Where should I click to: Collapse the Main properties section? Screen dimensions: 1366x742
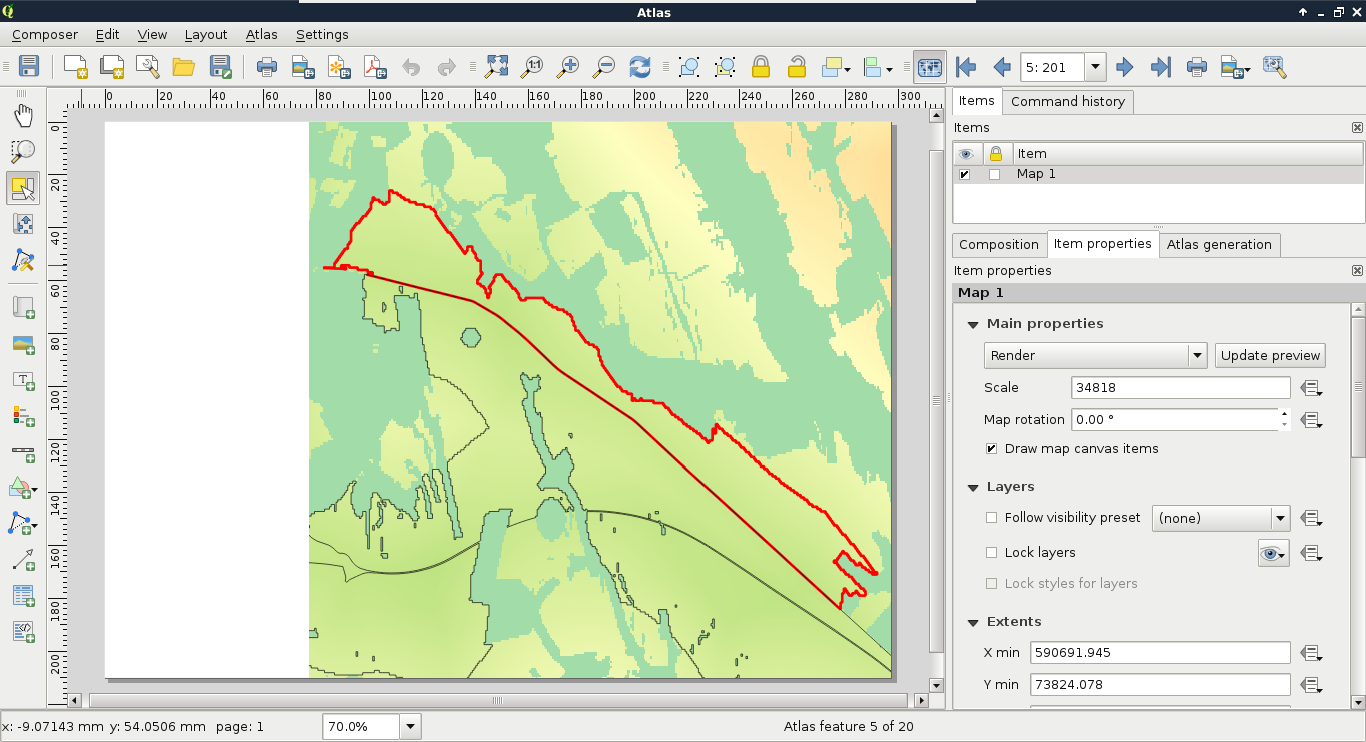click(973, 324)
